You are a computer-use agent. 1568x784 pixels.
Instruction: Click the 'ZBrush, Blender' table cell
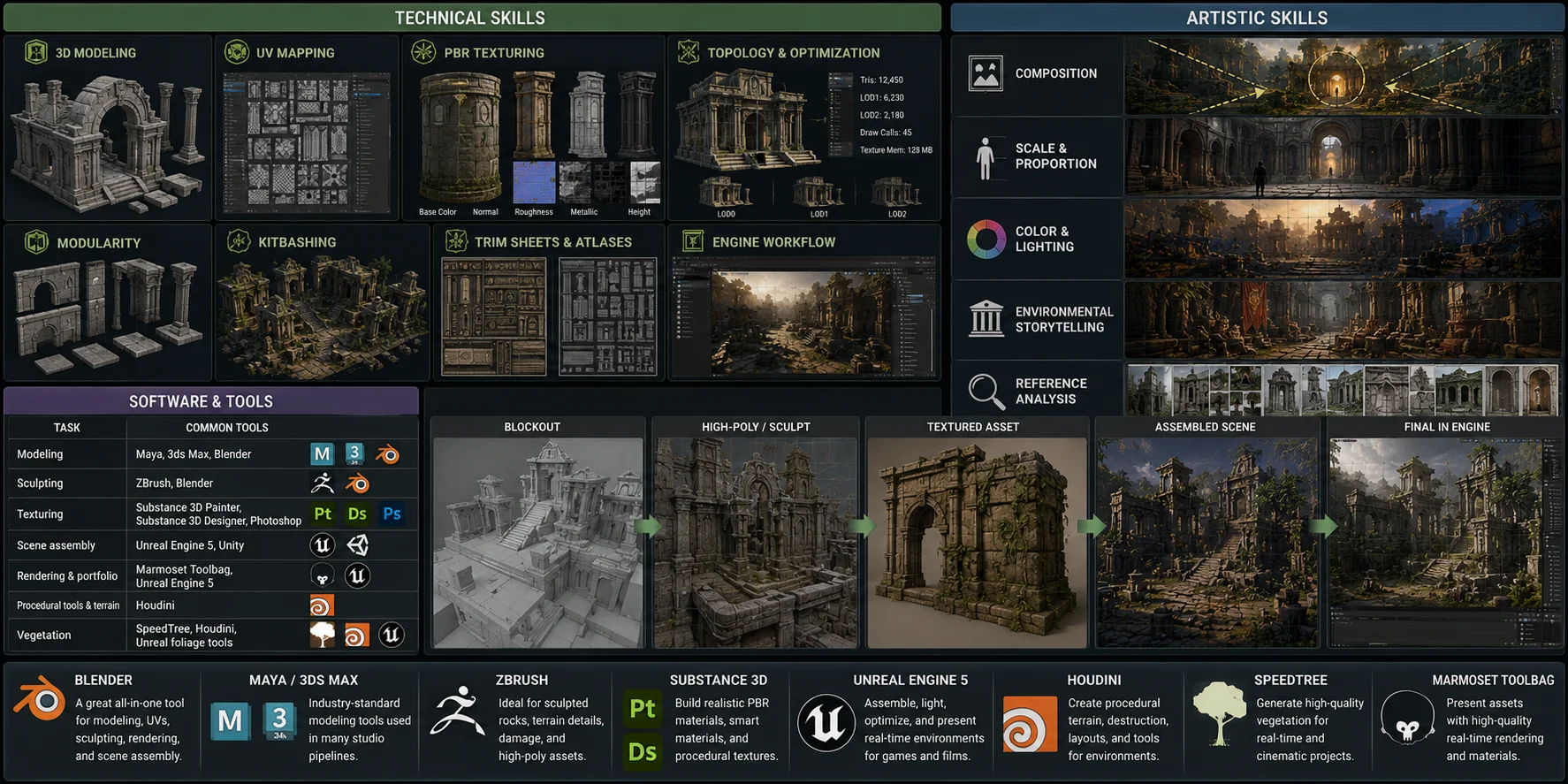174,483
